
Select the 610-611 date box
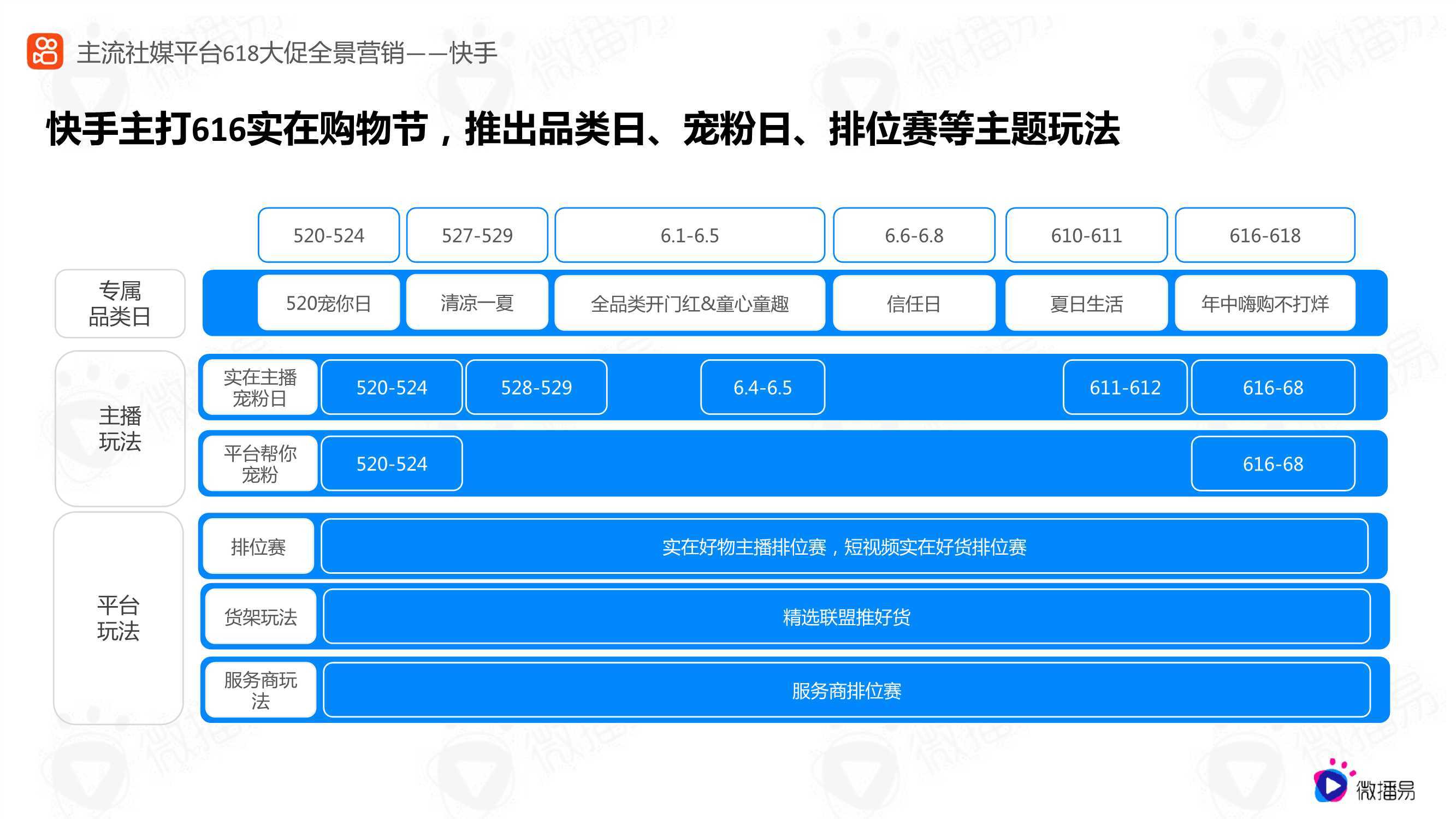tap(1086, 235)
